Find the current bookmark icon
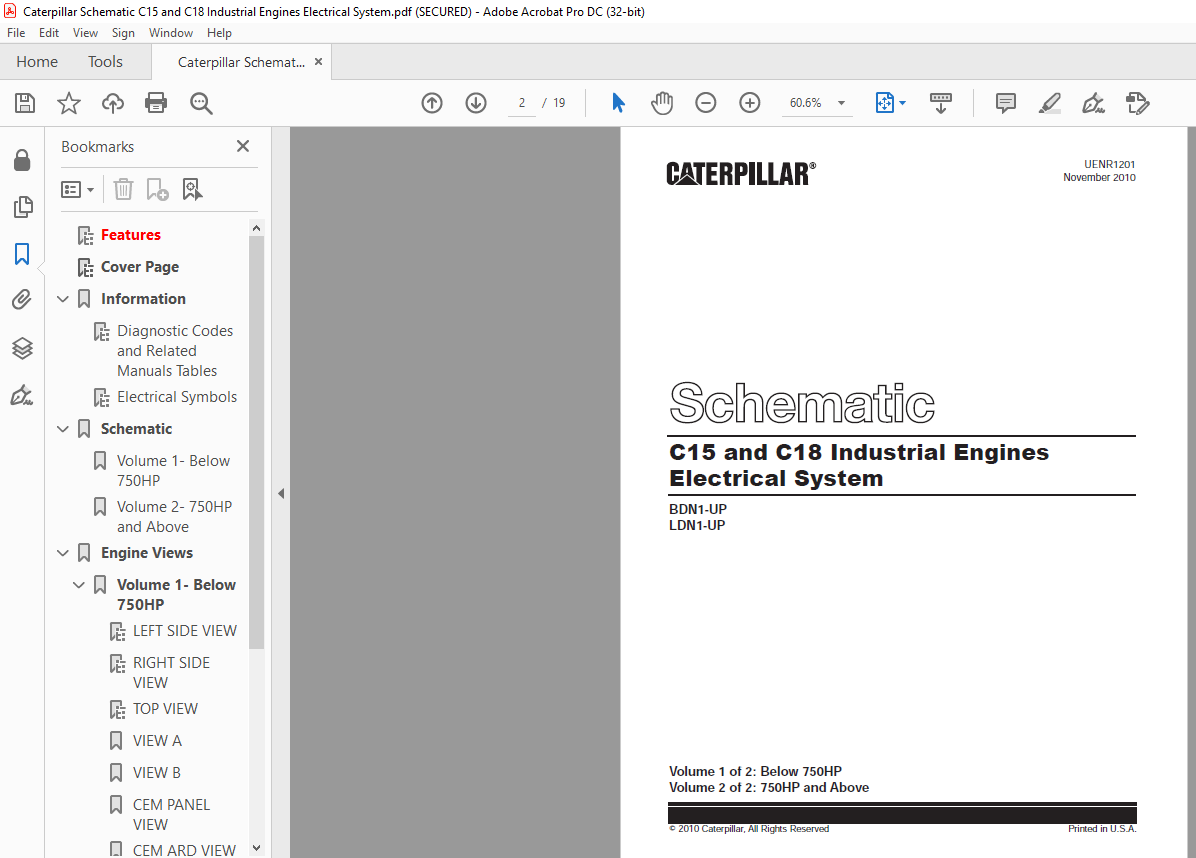This screenshot has height=858, width=1196. point(192,189)
